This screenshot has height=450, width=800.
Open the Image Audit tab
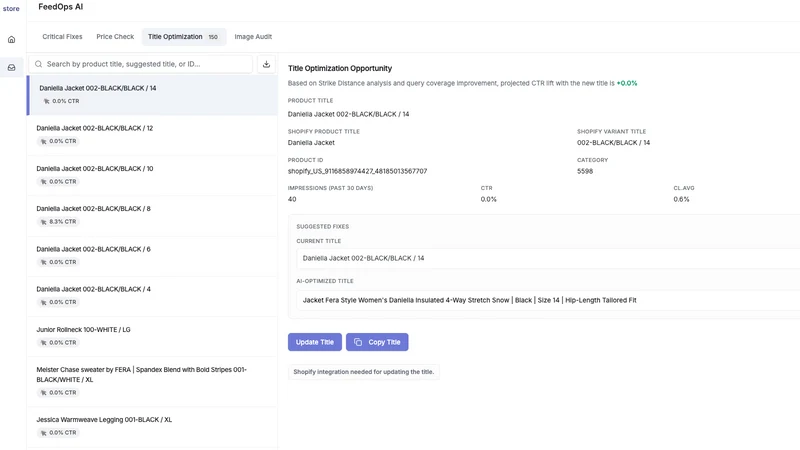pos(253,37)
